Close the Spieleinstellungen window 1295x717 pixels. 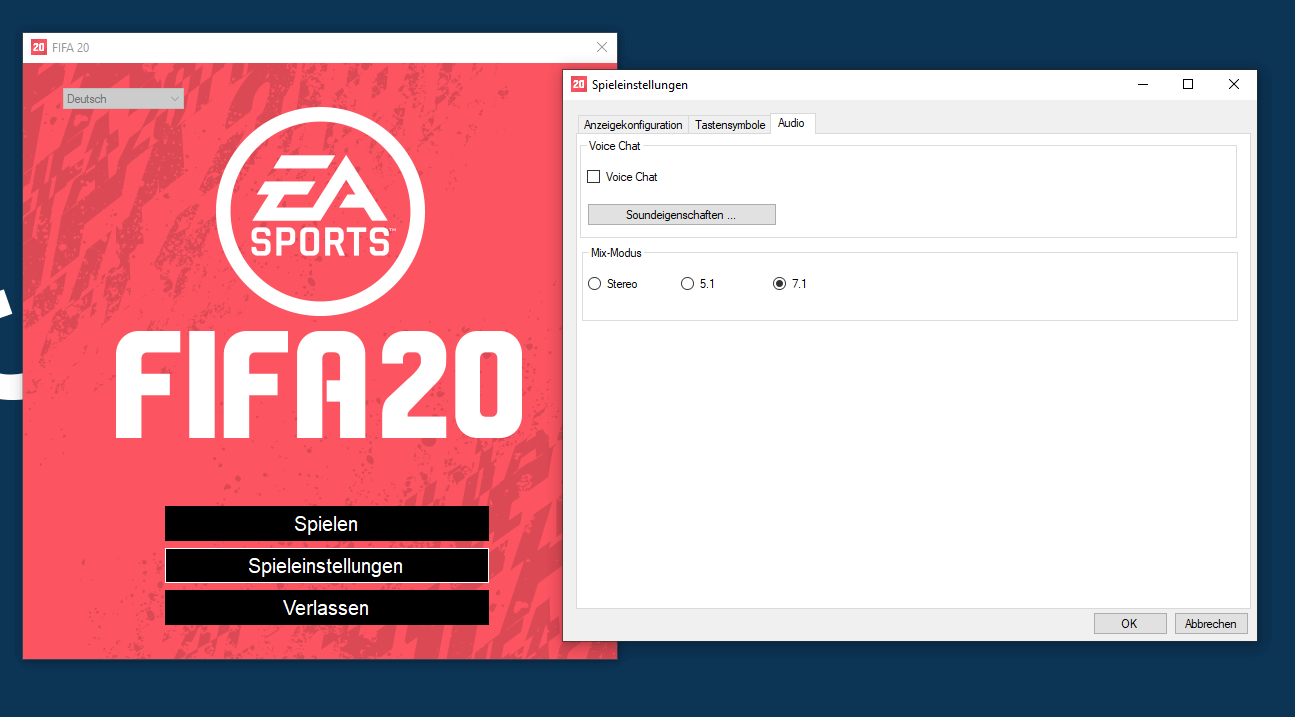coord(1234,85)
